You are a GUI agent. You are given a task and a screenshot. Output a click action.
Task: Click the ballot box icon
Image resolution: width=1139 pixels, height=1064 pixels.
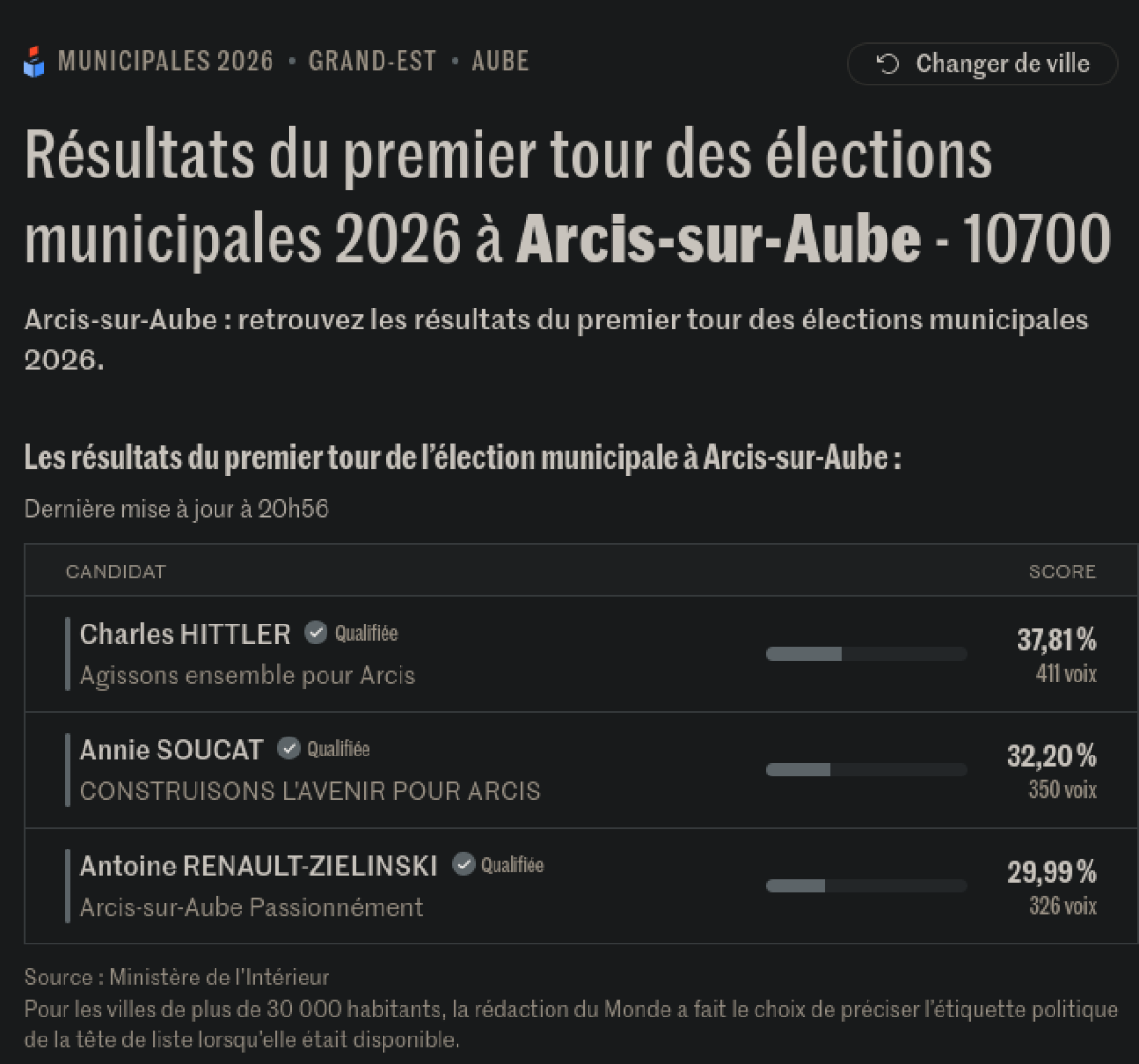[x=34, y=63]
